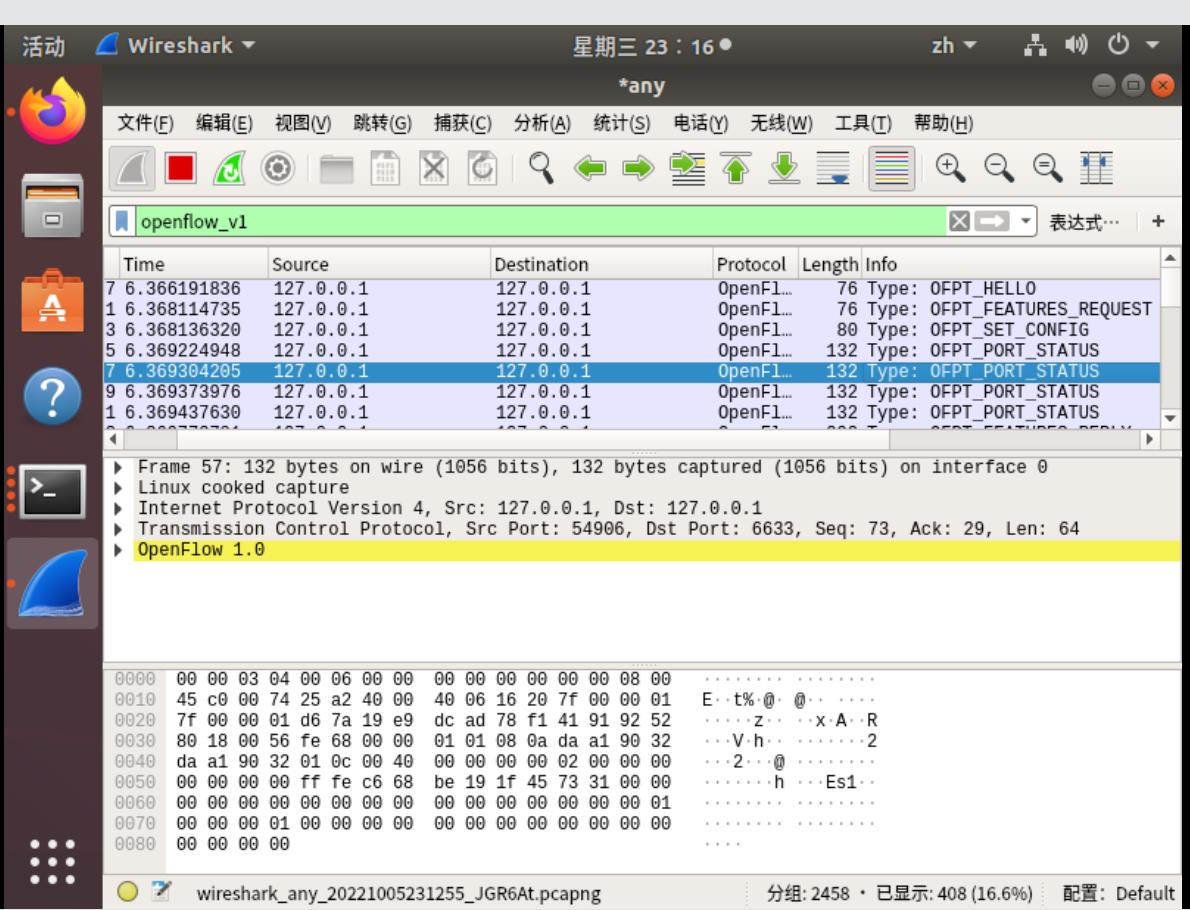Sort packets by Source column

coord(379,264)
